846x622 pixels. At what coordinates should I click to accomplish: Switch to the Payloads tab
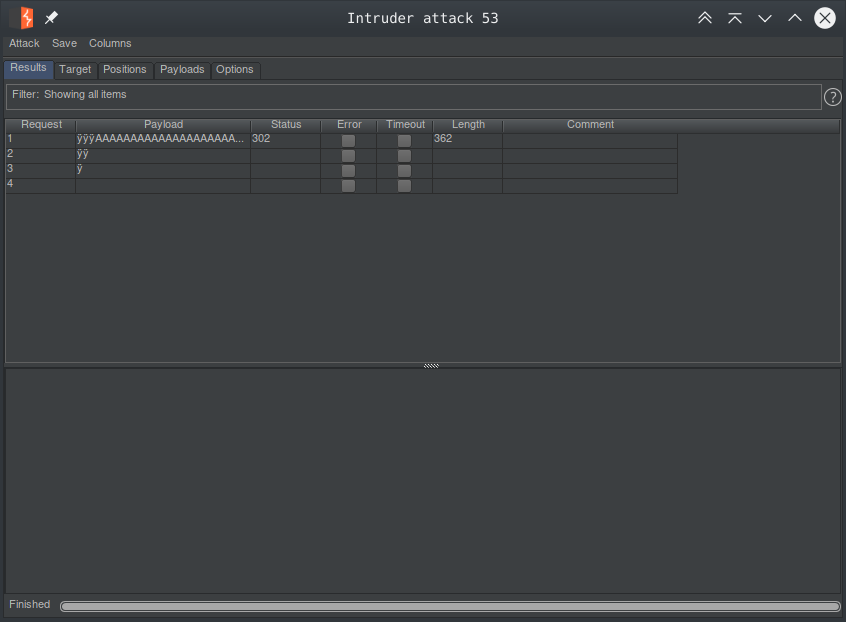click(182, 70)
